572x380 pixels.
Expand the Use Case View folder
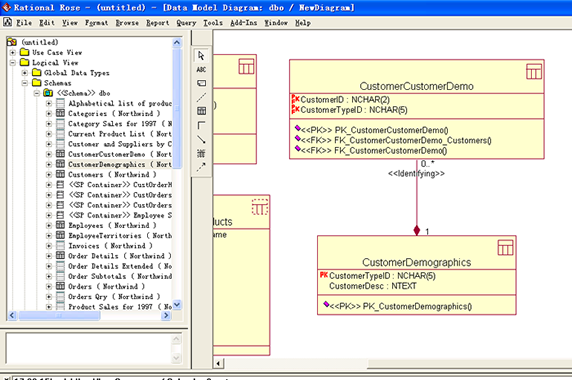click(x=13, y=53)
